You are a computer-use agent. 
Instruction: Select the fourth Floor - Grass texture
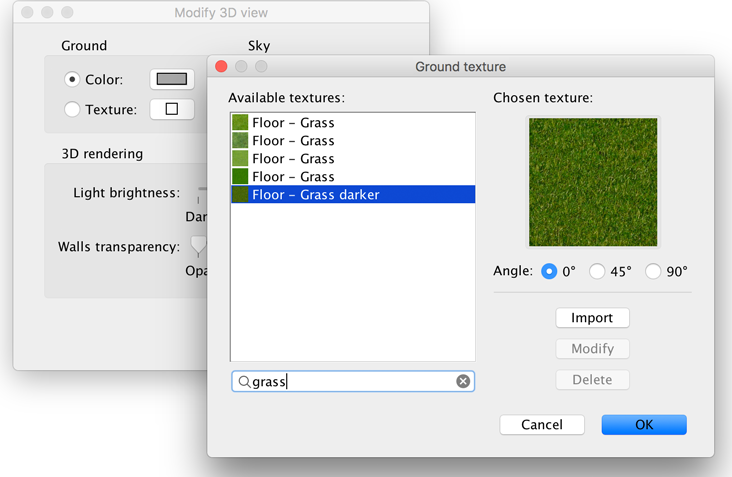coord(293,177)
